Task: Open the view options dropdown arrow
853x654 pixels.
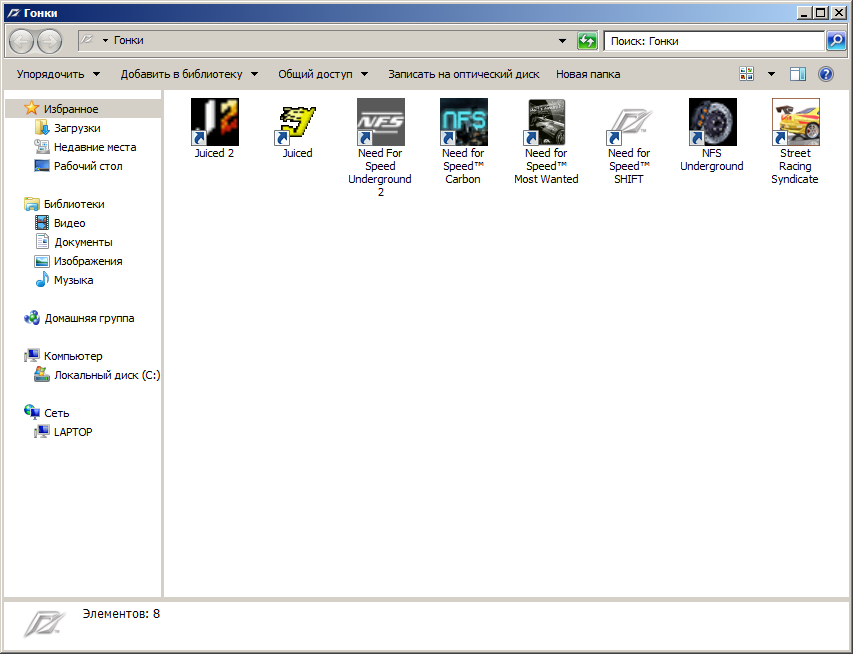Action: coord(771,74)
